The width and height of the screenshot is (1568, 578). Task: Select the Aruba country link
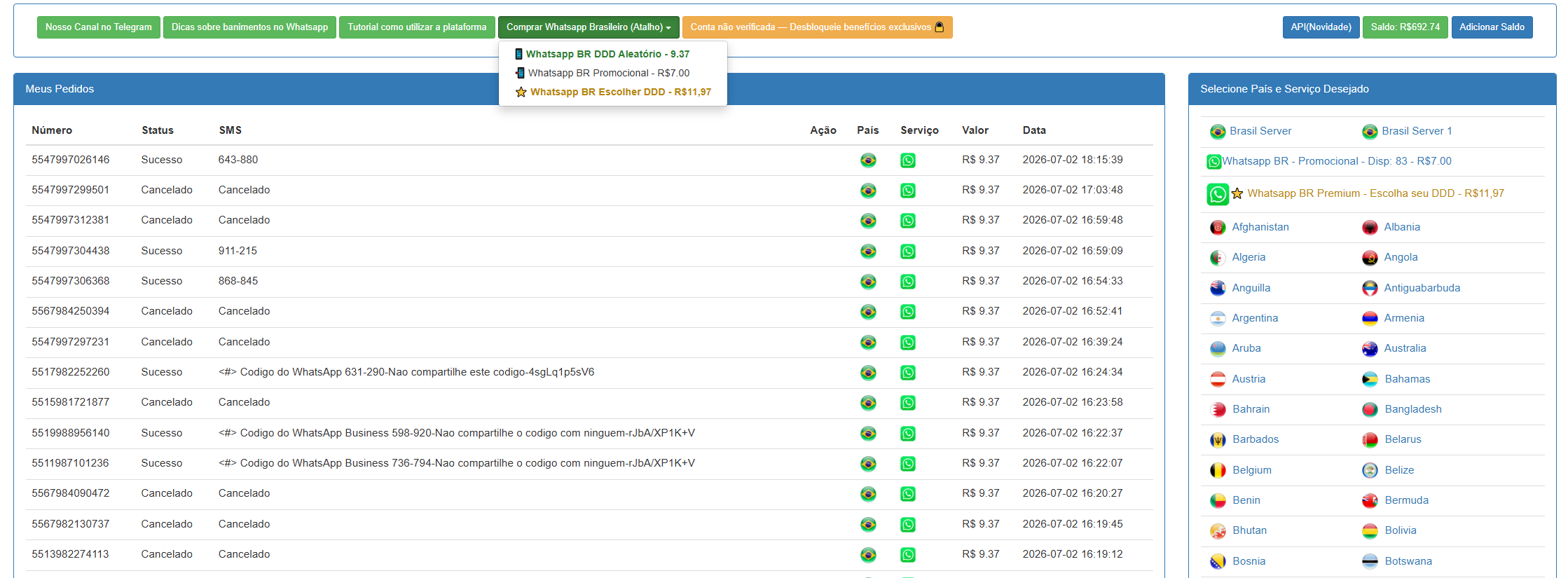(x=1246, y=348)
